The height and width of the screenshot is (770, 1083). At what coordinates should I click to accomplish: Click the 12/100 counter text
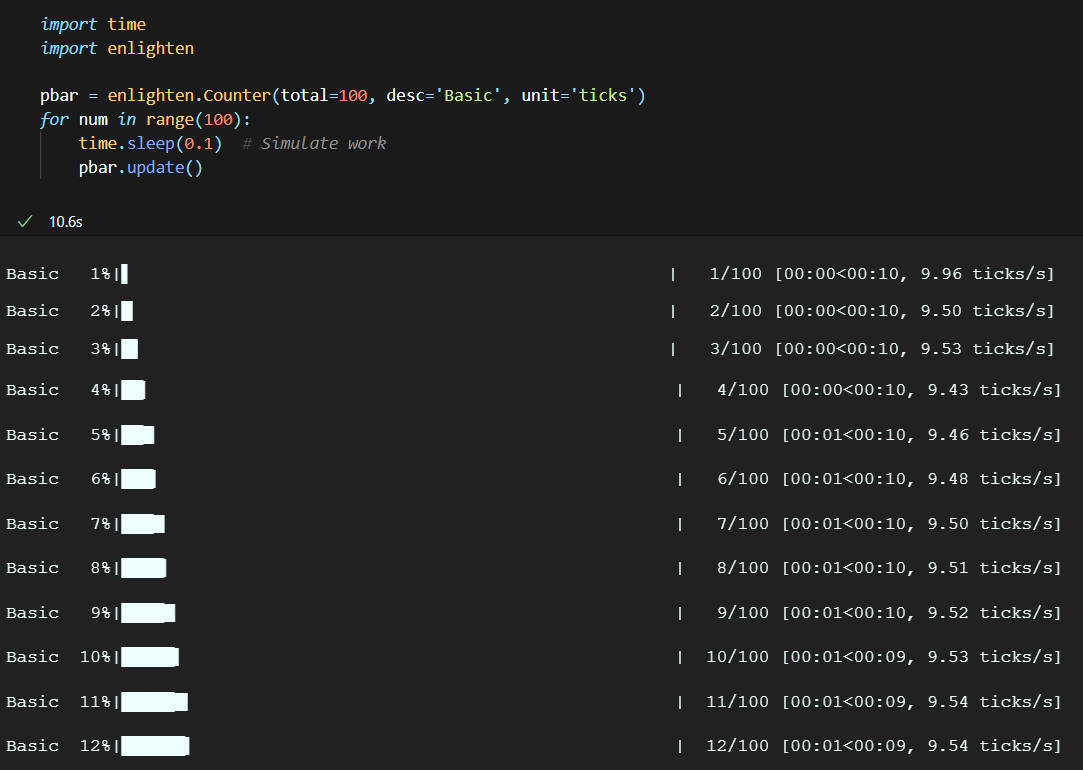click(737, 745)
